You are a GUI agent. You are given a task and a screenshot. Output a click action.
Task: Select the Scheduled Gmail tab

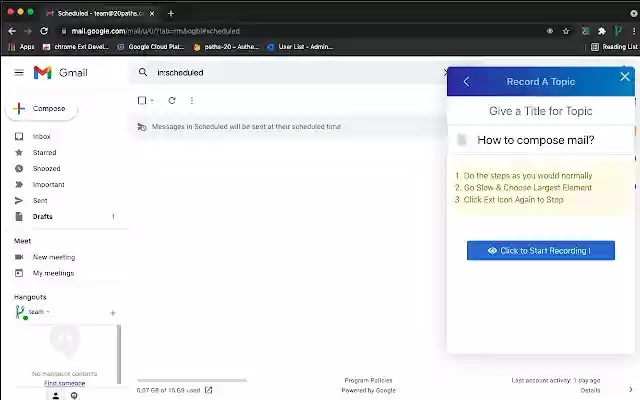click(100, 13)
